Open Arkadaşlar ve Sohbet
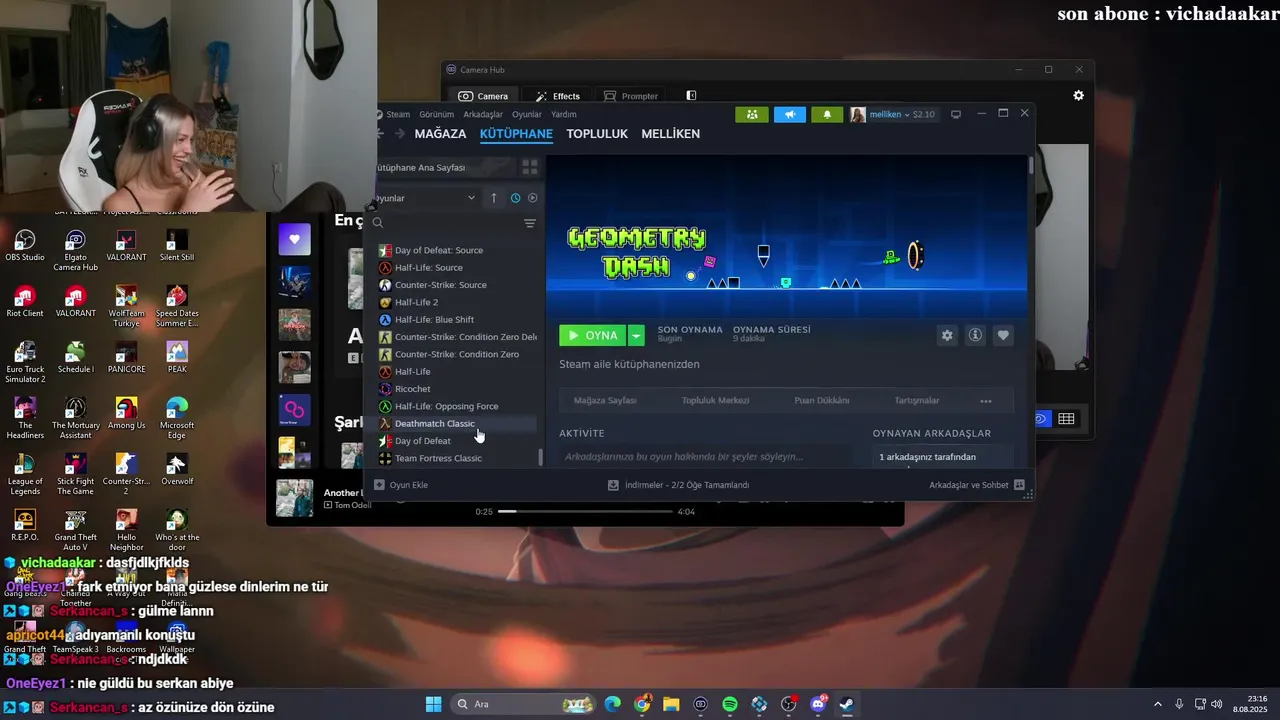The width and height of the screenshot is (1280, 720). click(x=977, y=485)
